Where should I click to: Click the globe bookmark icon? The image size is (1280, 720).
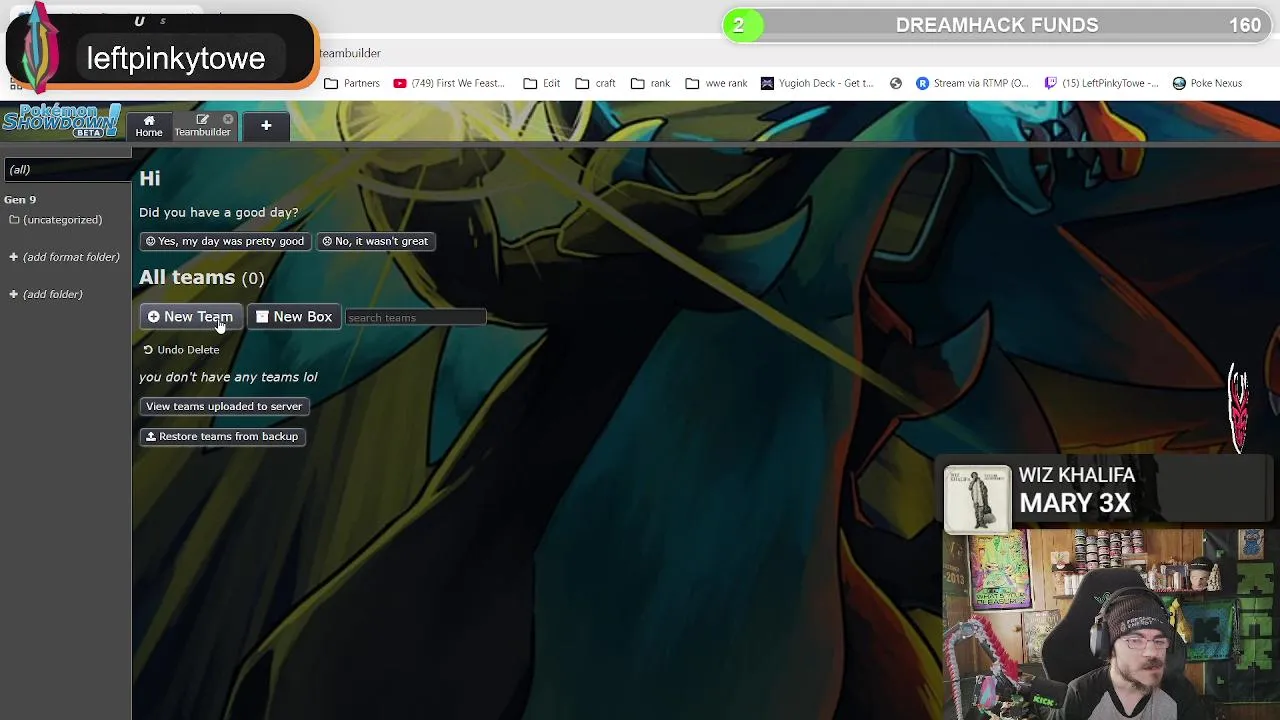(896, 83)
